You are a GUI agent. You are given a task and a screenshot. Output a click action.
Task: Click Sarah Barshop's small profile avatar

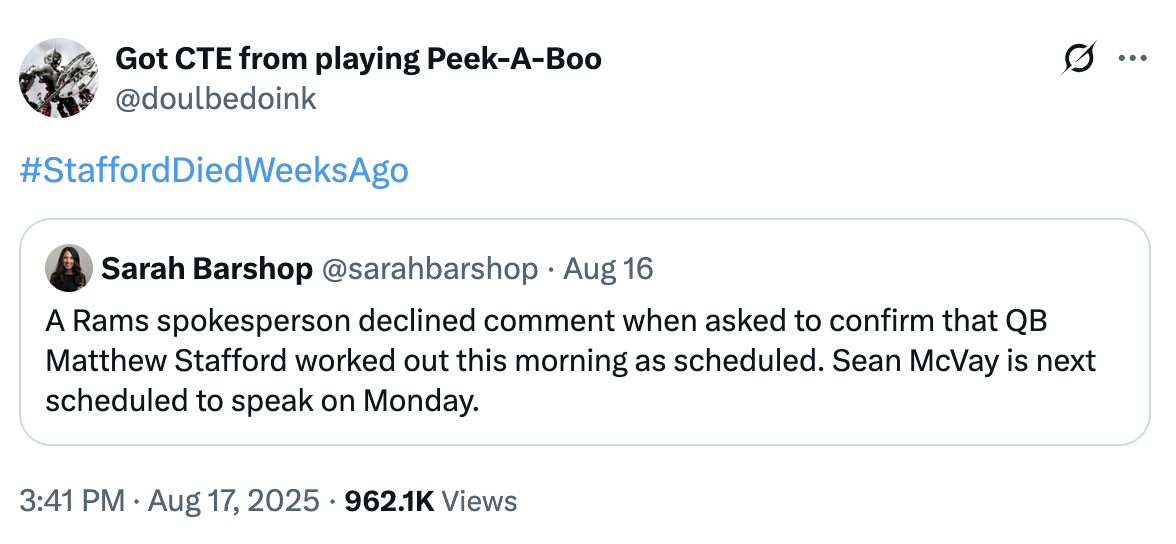coord(69,268)
